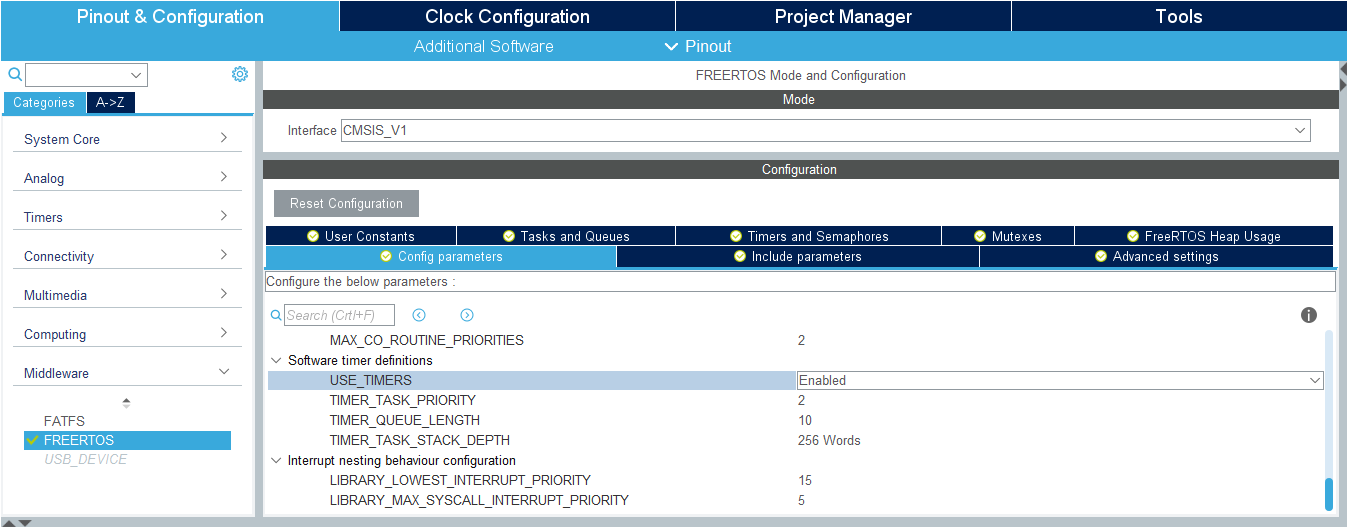The height and width of the screenshot is (528, 1350).
Task: Open the Config parameters tab
Action: coord(441,257)
